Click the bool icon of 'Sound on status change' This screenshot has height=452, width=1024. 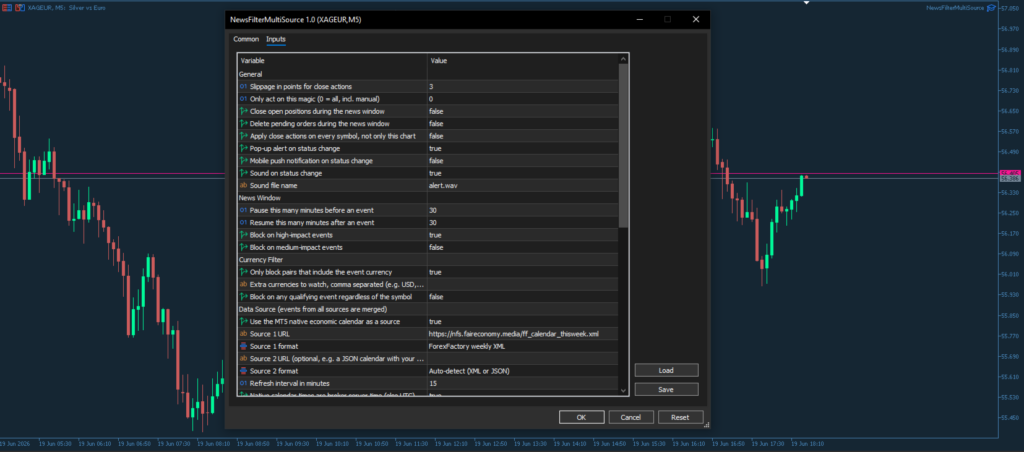coord(244,173)
